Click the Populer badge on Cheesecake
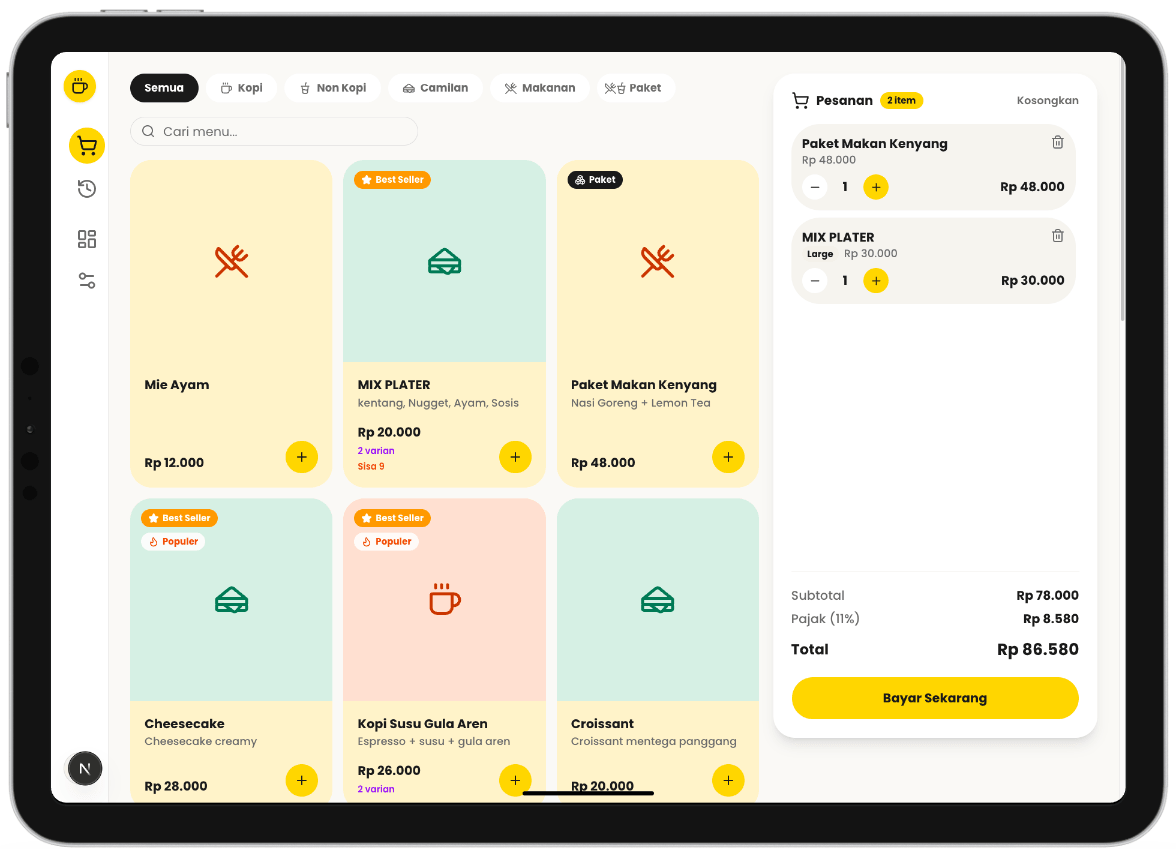 point(173,542)
